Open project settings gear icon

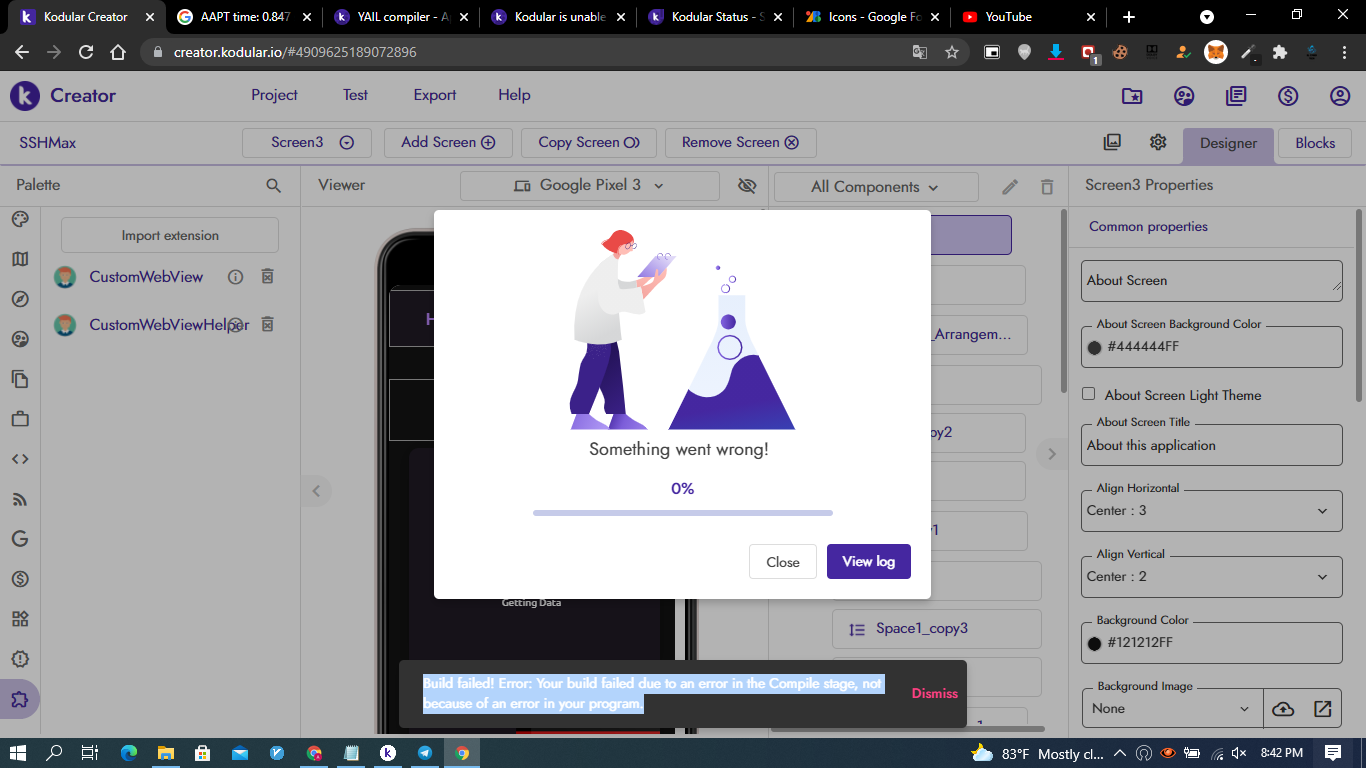(1158, 142)
